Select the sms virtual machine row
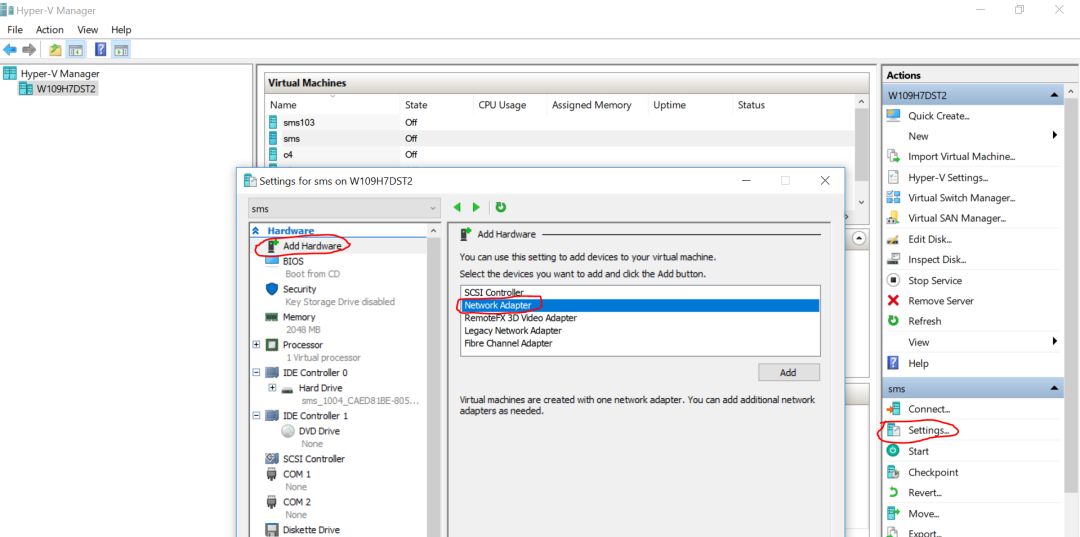Image resolution: width=1080 pixels, height=537 pixels. tap(559, 138)
